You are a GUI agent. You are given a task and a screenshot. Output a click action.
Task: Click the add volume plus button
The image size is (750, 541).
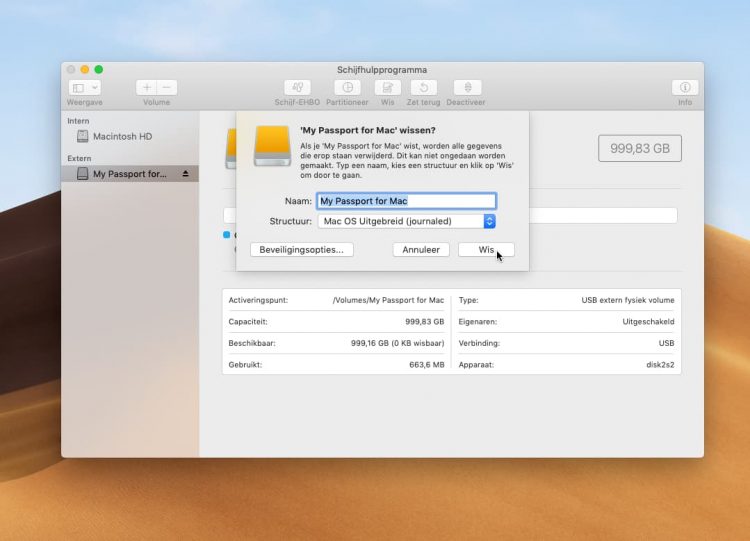click(146, 88)
